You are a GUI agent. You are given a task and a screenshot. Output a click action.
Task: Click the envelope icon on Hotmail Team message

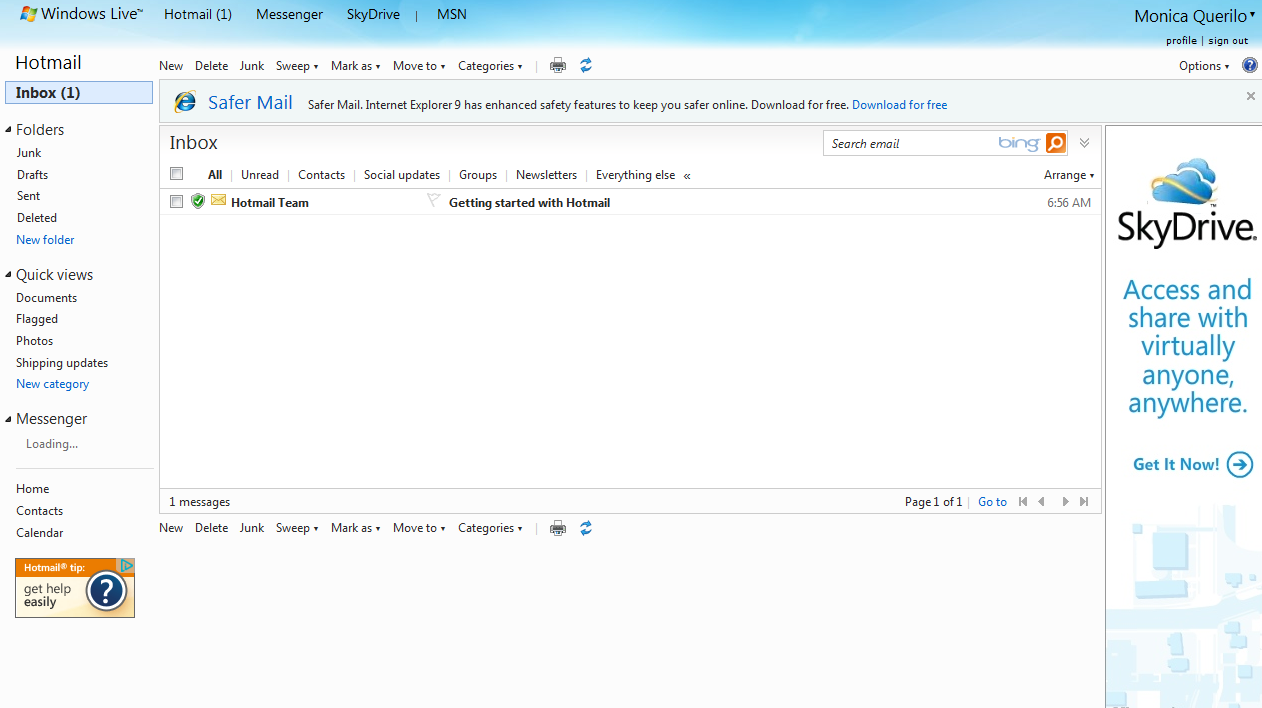tap(218, 201)
